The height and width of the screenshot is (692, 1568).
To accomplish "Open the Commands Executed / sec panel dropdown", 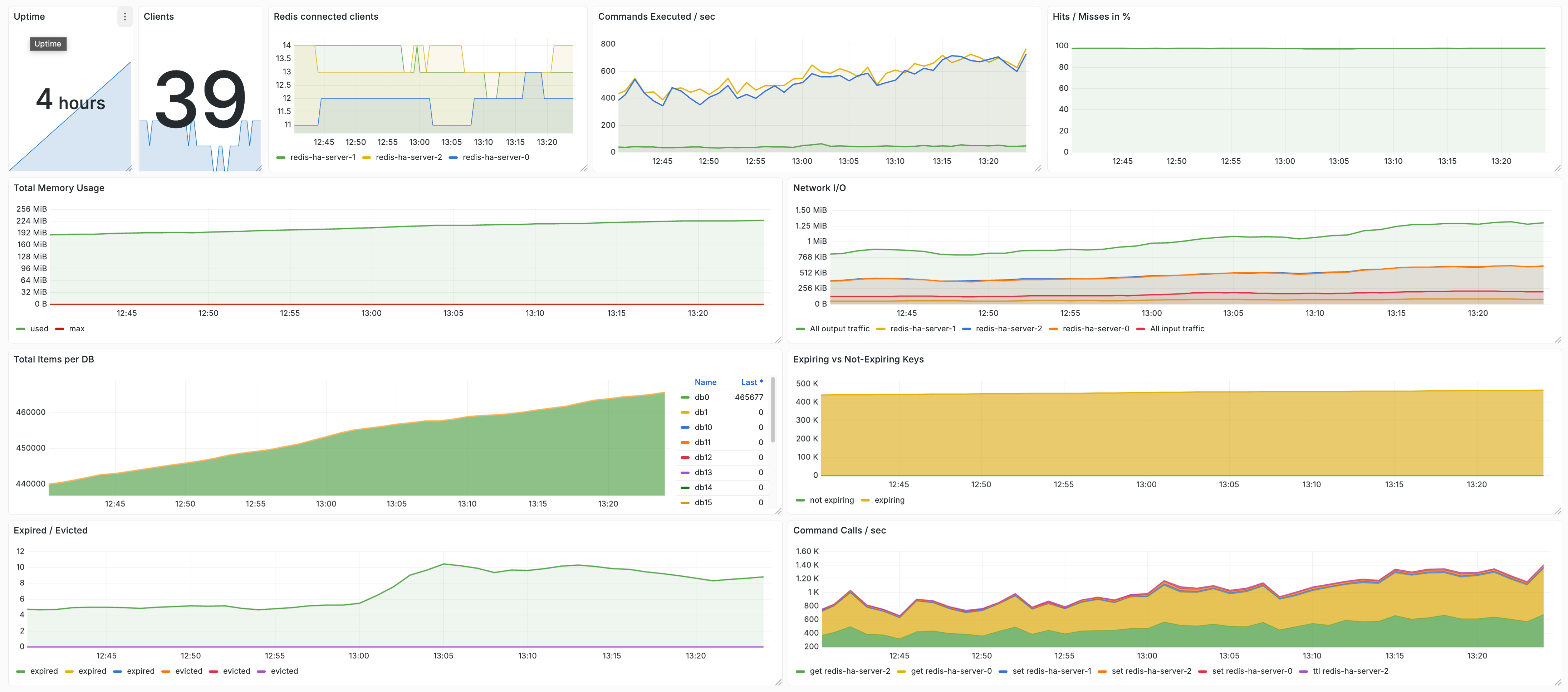I will [x=657, y=16].
